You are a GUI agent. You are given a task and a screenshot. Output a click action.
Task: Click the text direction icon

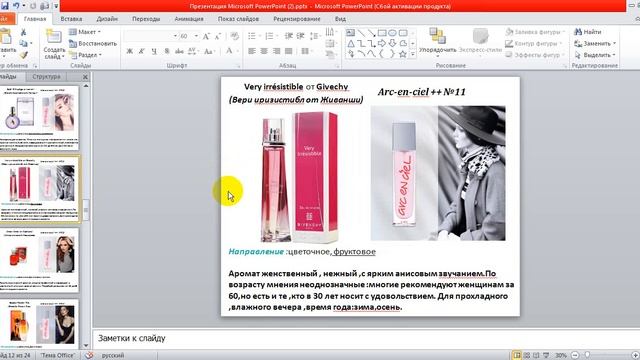(330, 32)
